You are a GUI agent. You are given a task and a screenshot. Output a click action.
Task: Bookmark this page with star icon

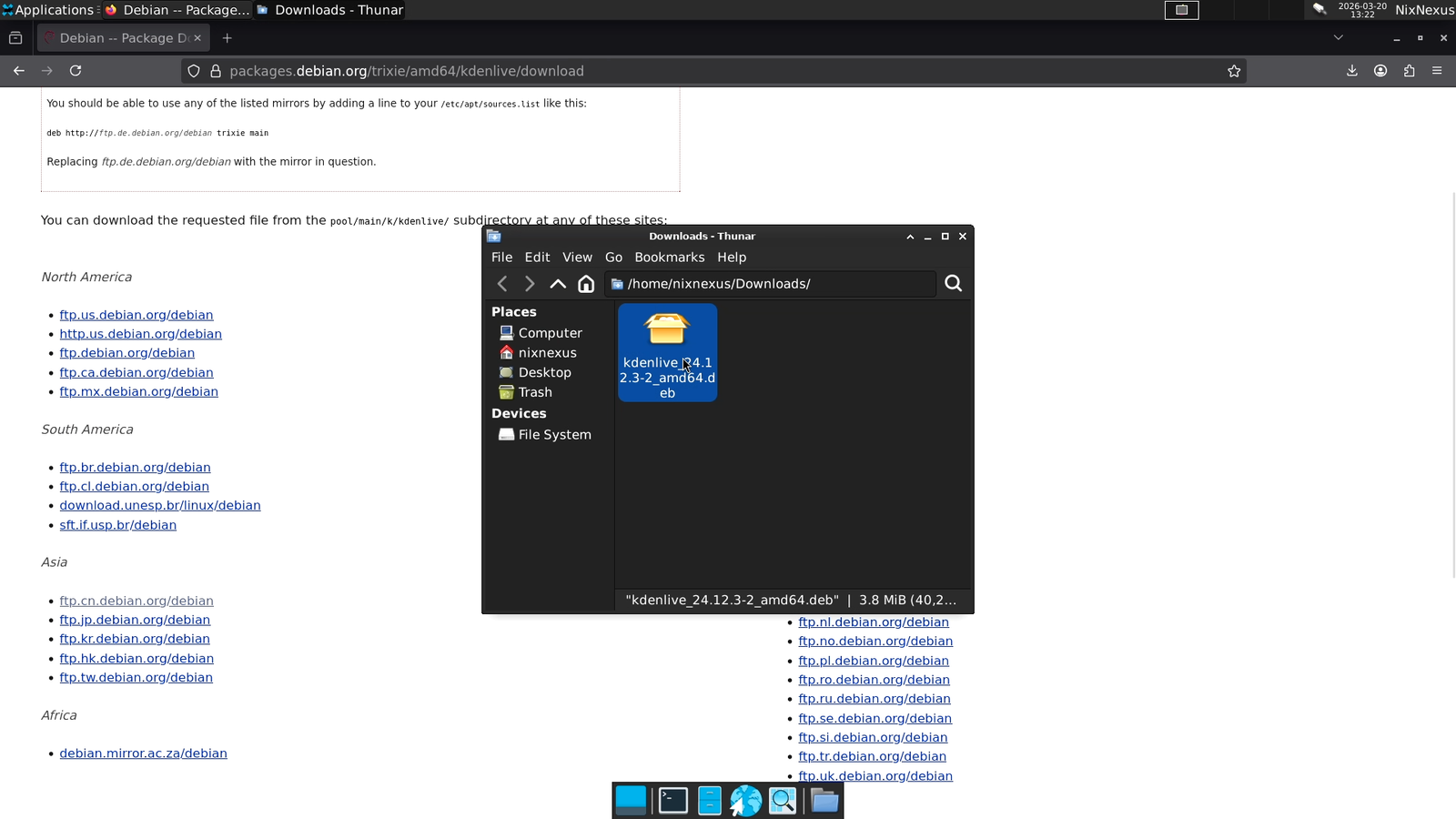pos(1234,71)
